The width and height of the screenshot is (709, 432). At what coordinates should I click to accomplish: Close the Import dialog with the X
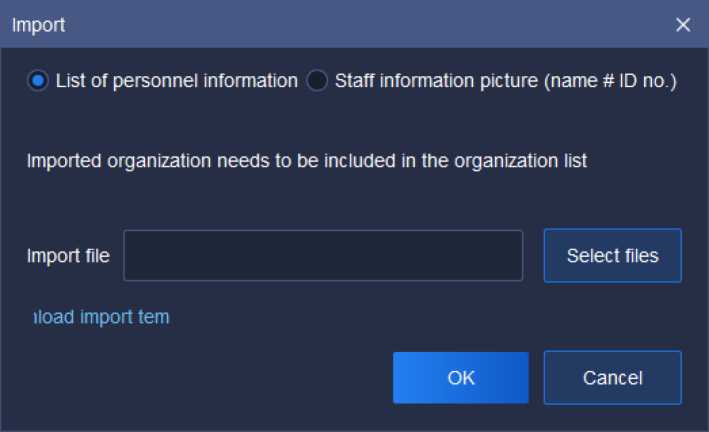point(683,25)
